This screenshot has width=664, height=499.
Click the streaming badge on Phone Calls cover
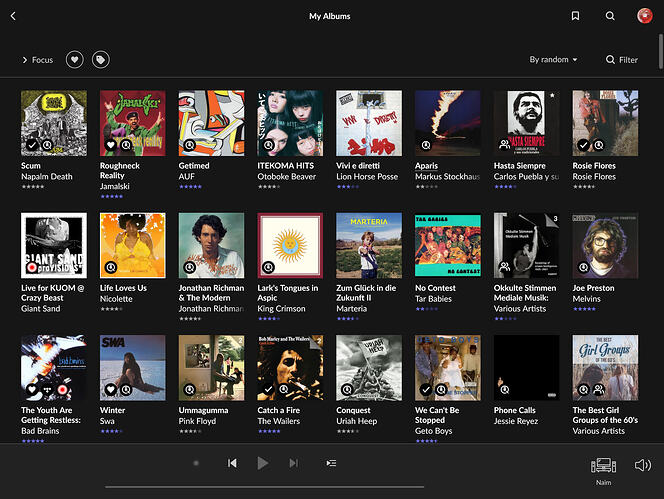(x=505, y=389)
